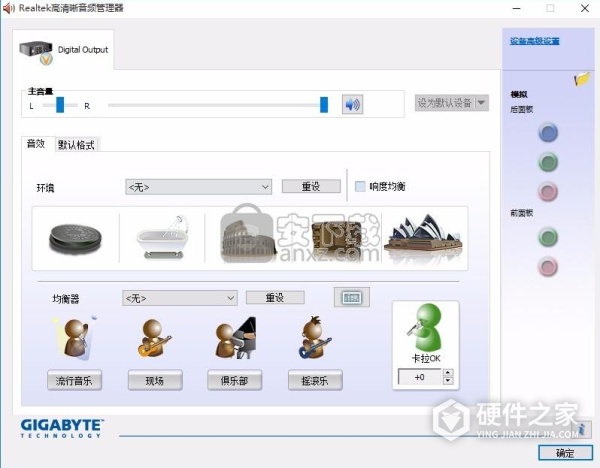The image size is (600, 468).
Task: Click the pink rear panel jack
Action: tap(548, 192)
